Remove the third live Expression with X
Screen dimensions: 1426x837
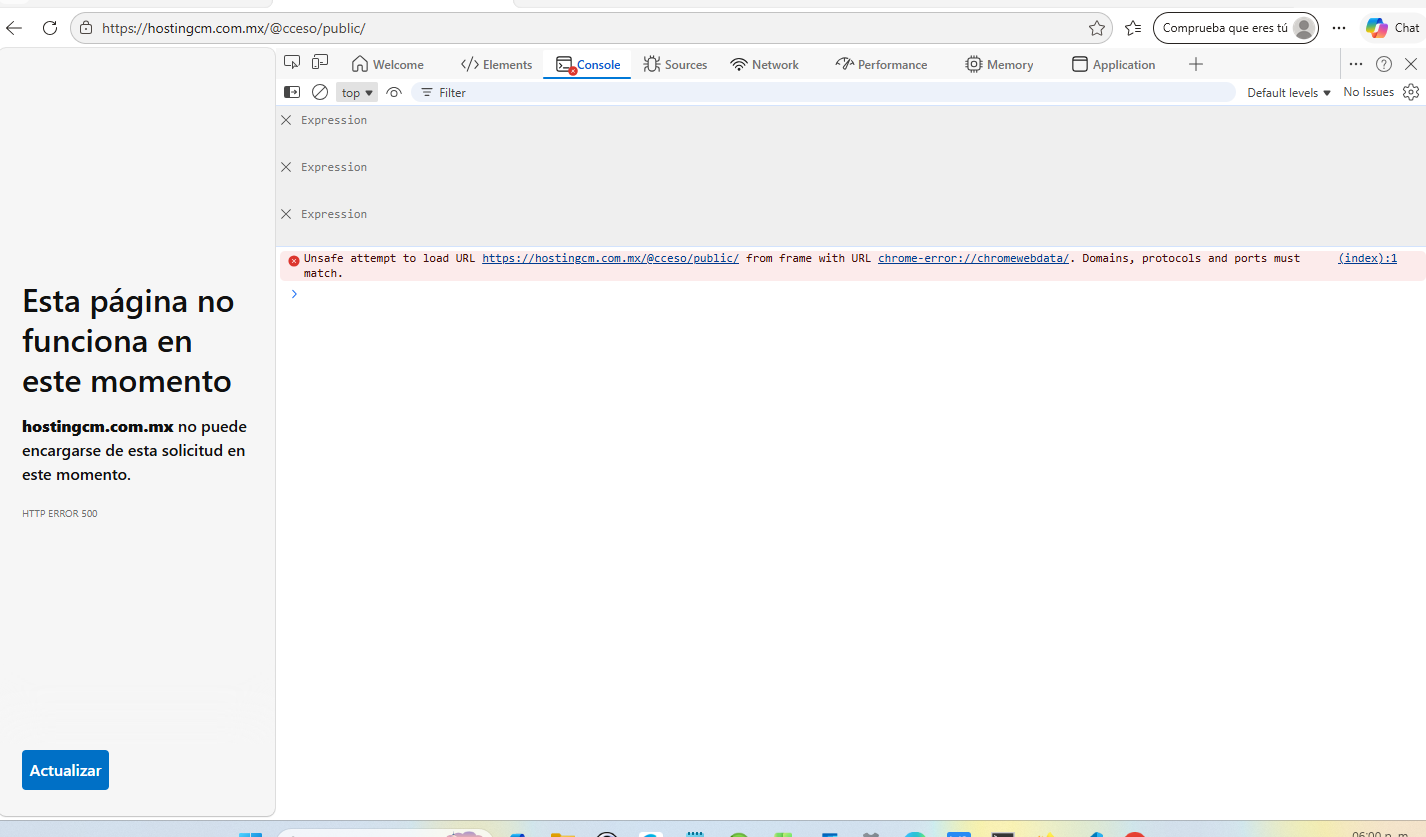(x=286, y=214)
